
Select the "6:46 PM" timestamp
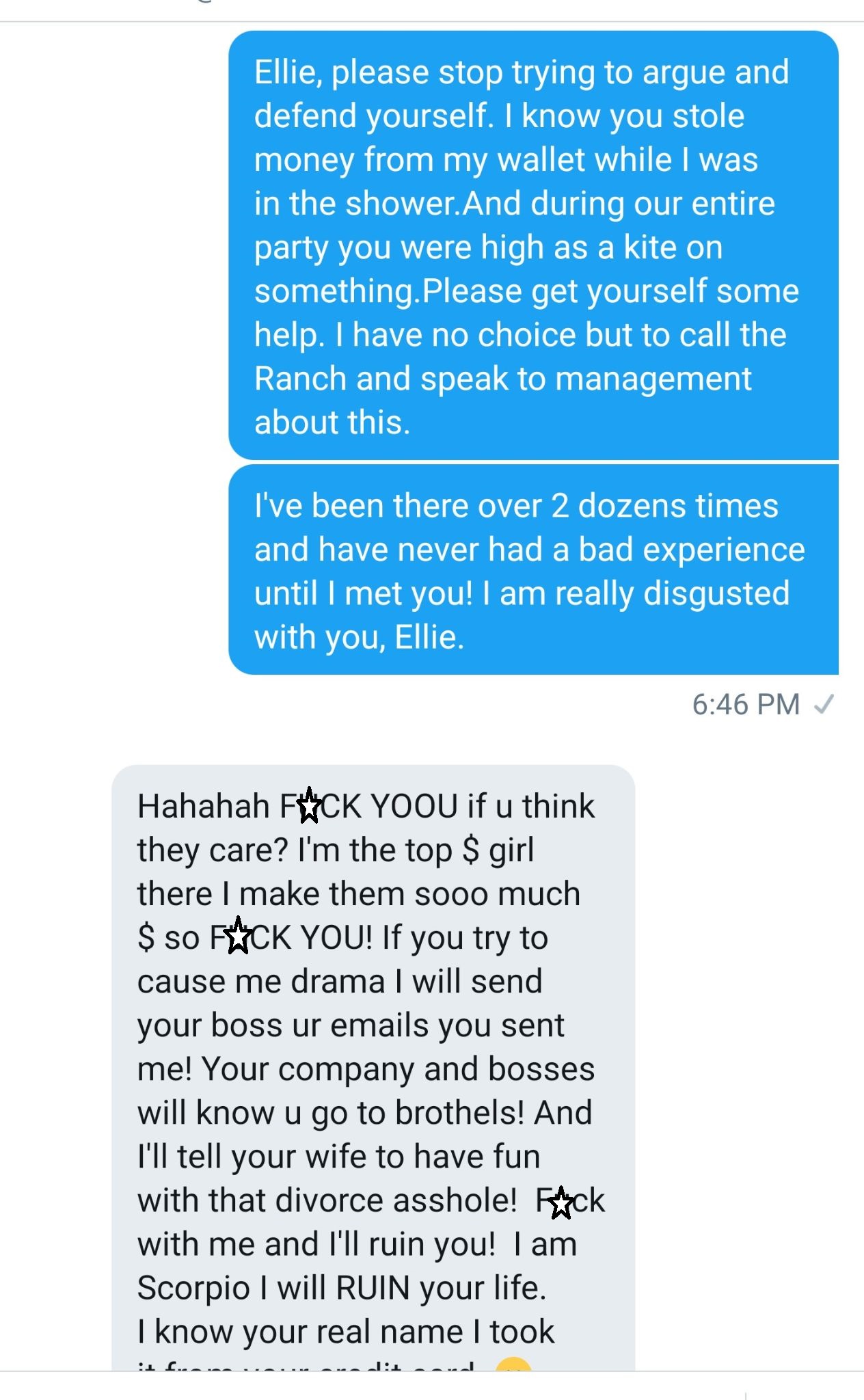[x=746, y=704]
